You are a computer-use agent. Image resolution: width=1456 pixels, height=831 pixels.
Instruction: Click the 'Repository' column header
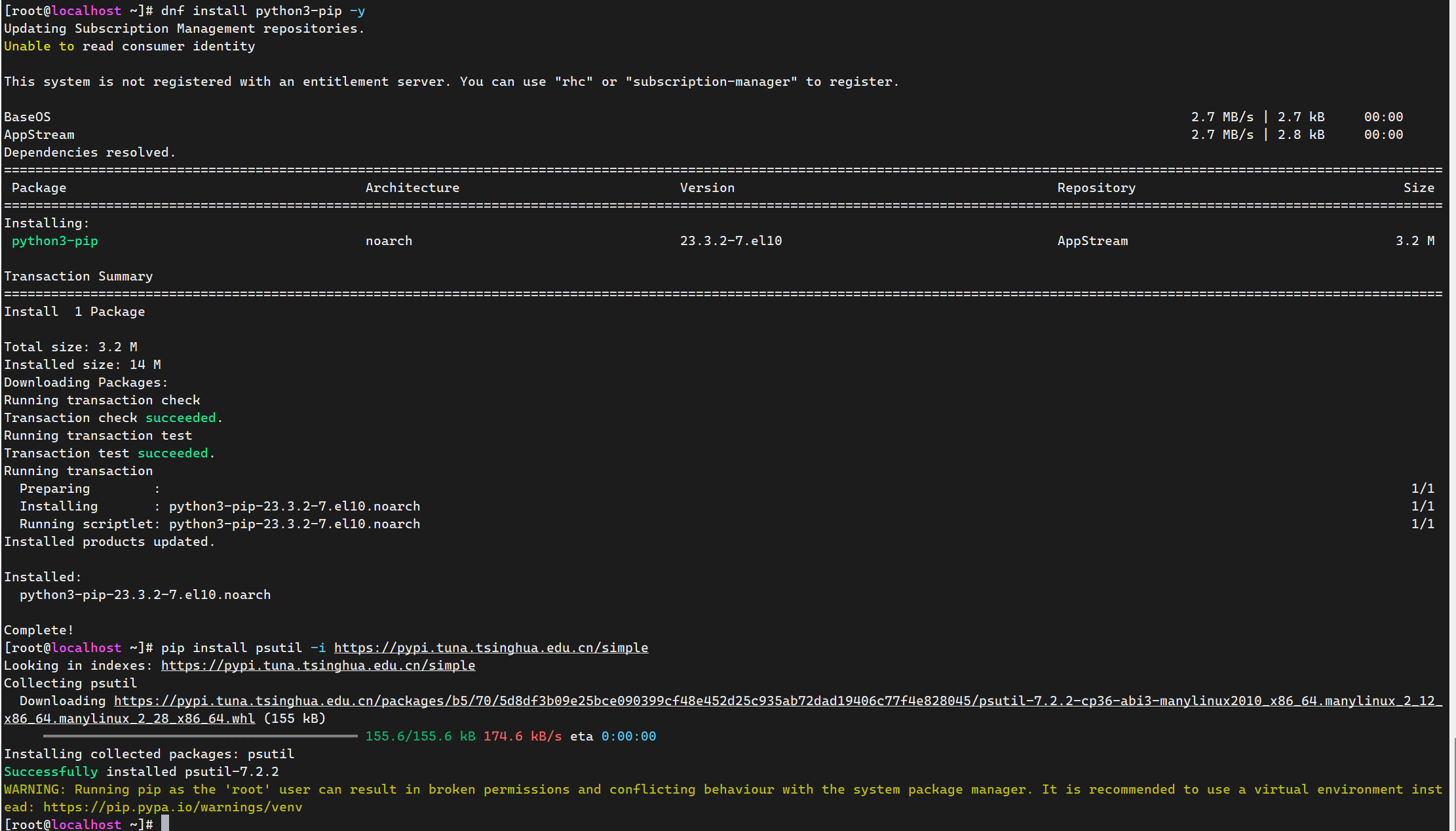(1096, 187)
